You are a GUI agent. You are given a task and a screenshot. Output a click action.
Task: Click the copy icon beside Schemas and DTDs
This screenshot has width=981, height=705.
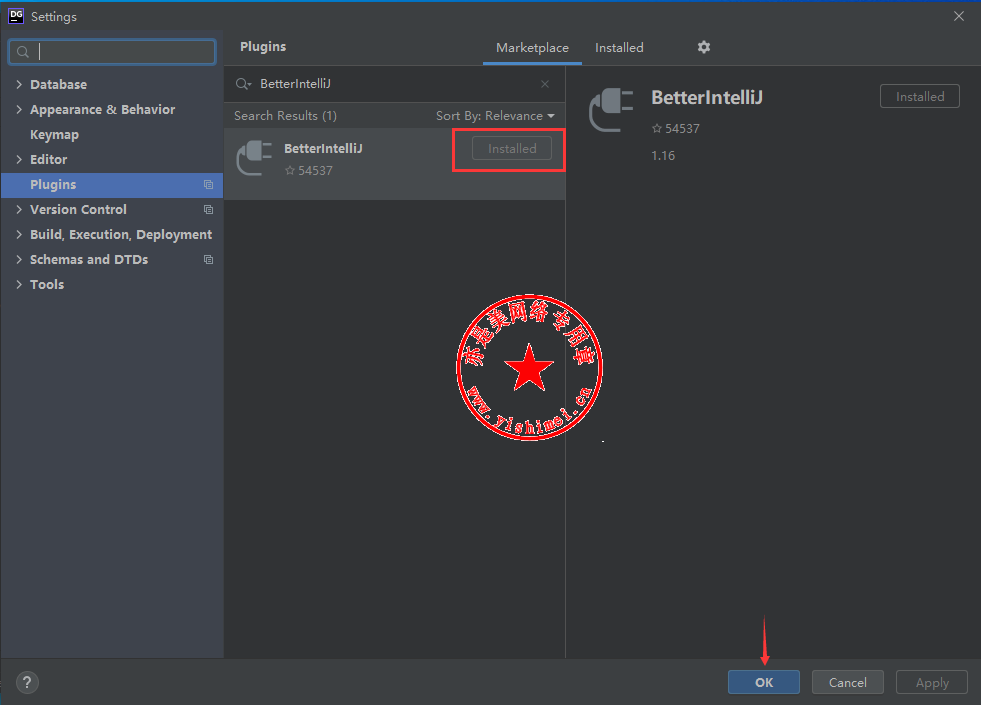(x=208, y=260)
